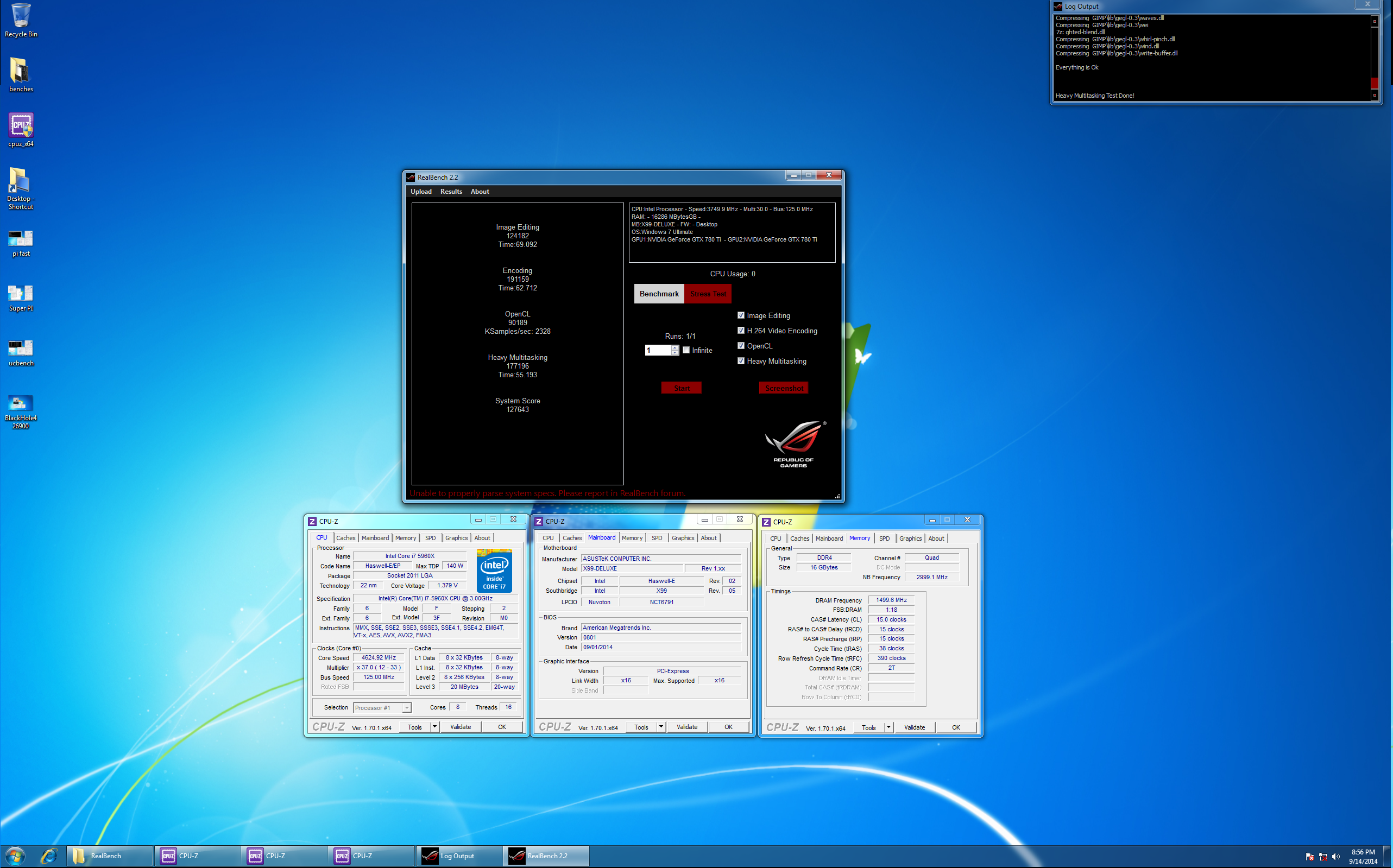The image size is (1393, 868).
Task: Switch to Log Output taskbar item
Action: point(459,856)
